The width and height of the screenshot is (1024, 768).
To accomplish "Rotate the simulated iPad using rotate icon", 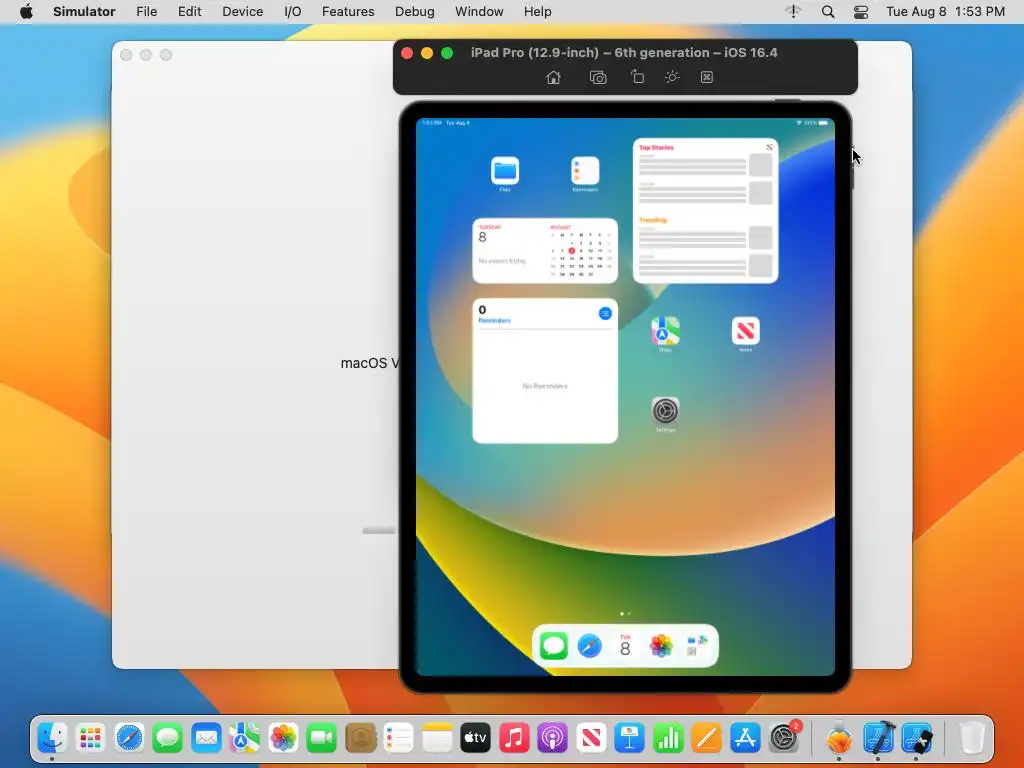I will (x=637, y=77).
